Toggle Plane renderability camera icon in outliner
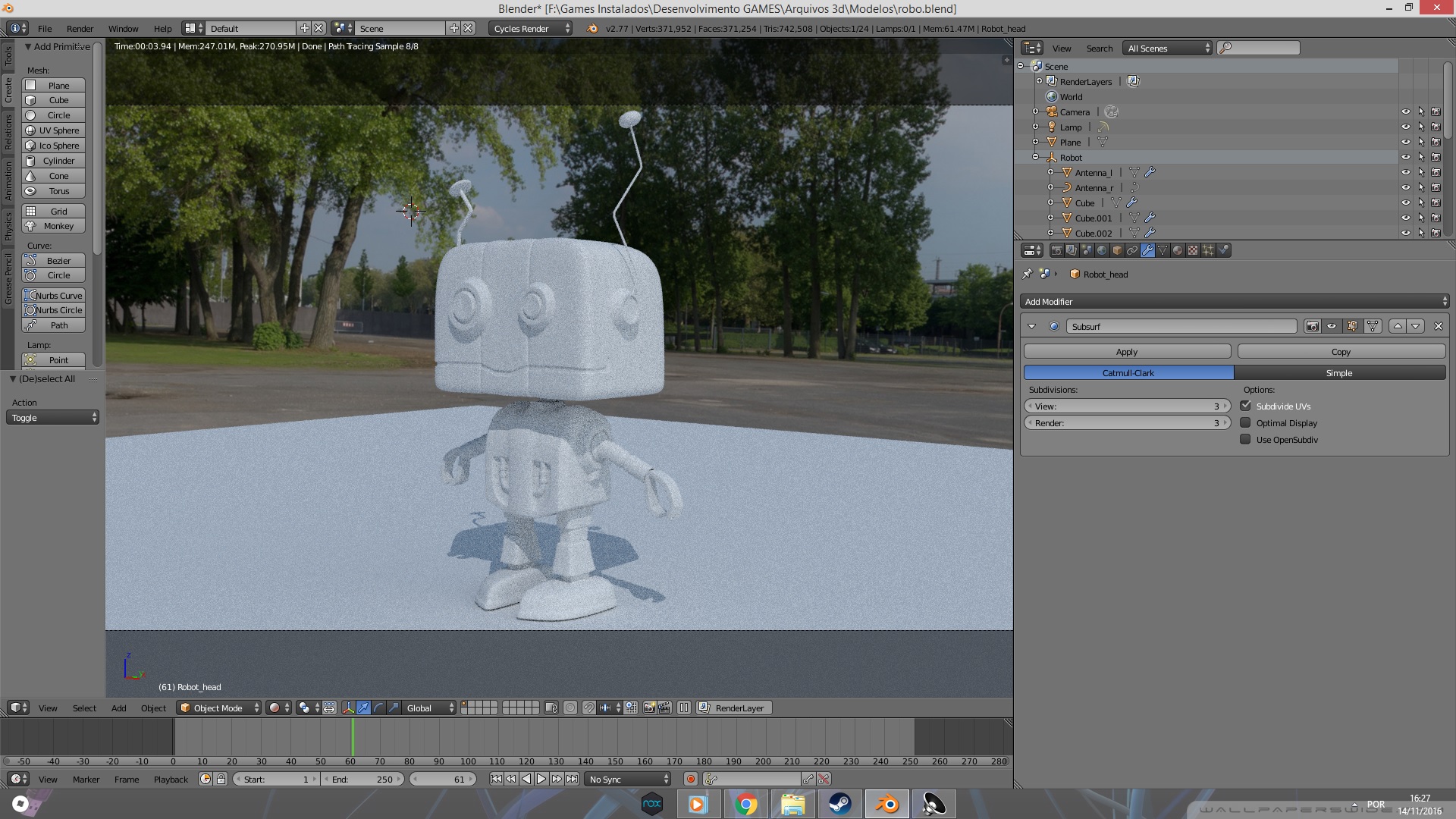This screenshot has width=1456, height=819. pyautogui.click(x=1436, y=142)
